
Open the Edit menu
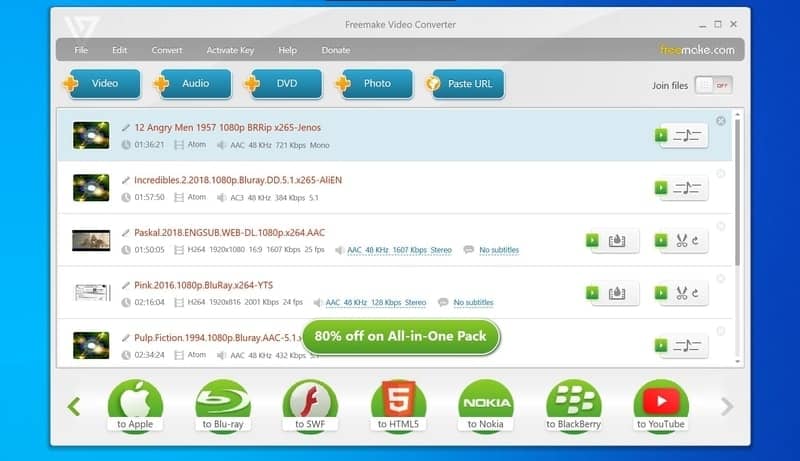[x=119, y=50]
